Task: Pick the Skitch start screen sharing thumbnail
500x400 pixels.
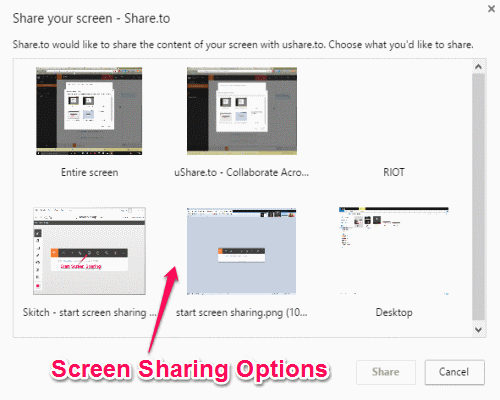Action: pyautogui.click(x=89, y=251)
